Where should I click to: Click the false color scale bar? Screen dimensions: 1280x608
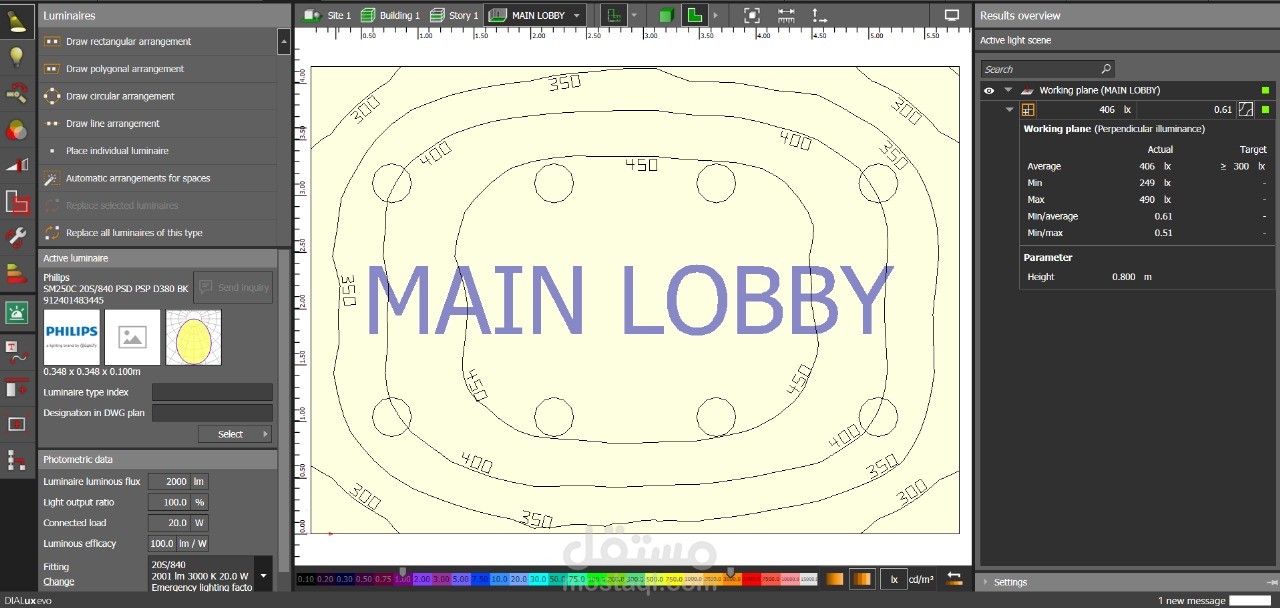coord(558,579)
